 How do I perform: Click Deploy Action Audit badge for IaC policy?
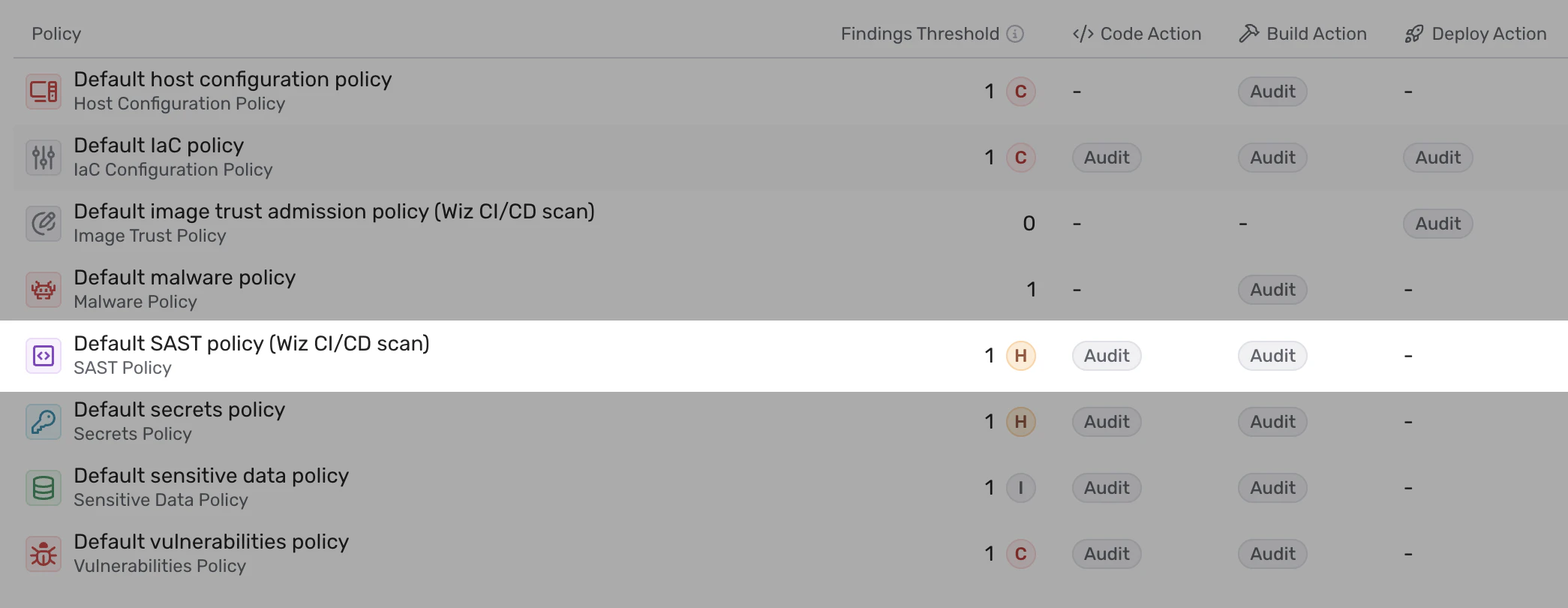(x=1437, y=158)
